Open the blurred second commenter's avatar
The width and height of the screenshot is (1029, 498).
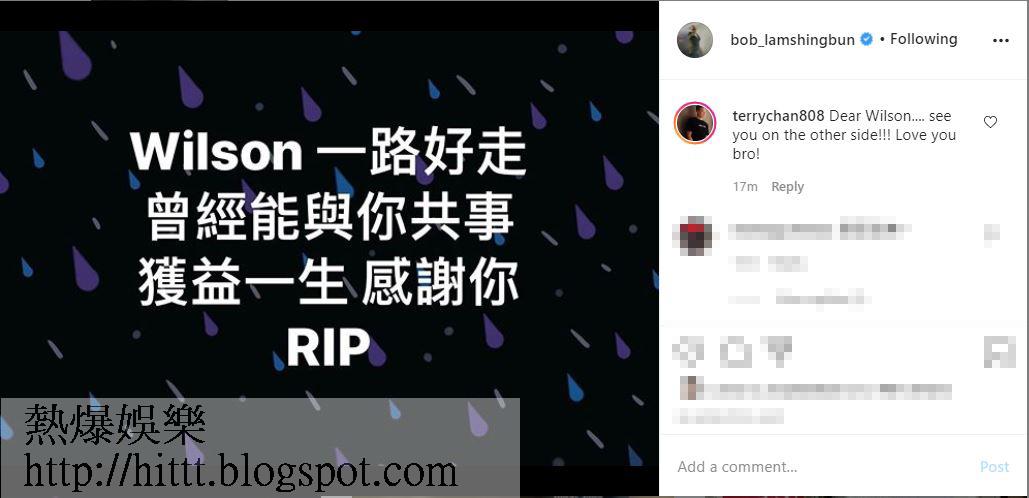click(x=694, y=237)
